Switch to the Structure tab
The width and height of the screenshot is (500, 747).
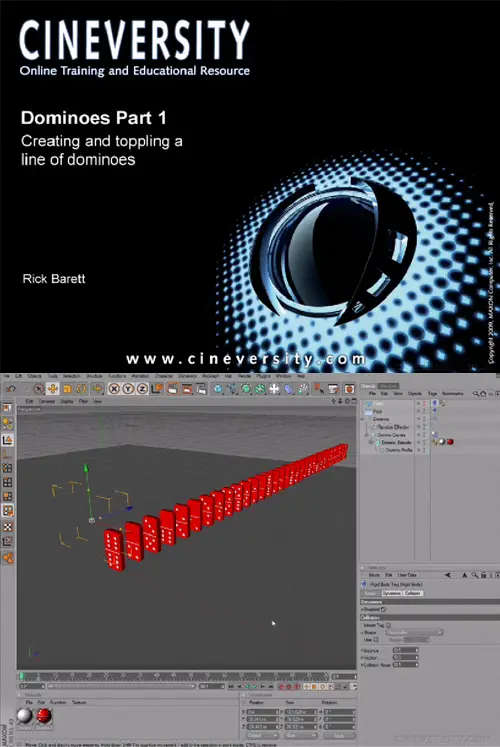[x=388, y=386]
